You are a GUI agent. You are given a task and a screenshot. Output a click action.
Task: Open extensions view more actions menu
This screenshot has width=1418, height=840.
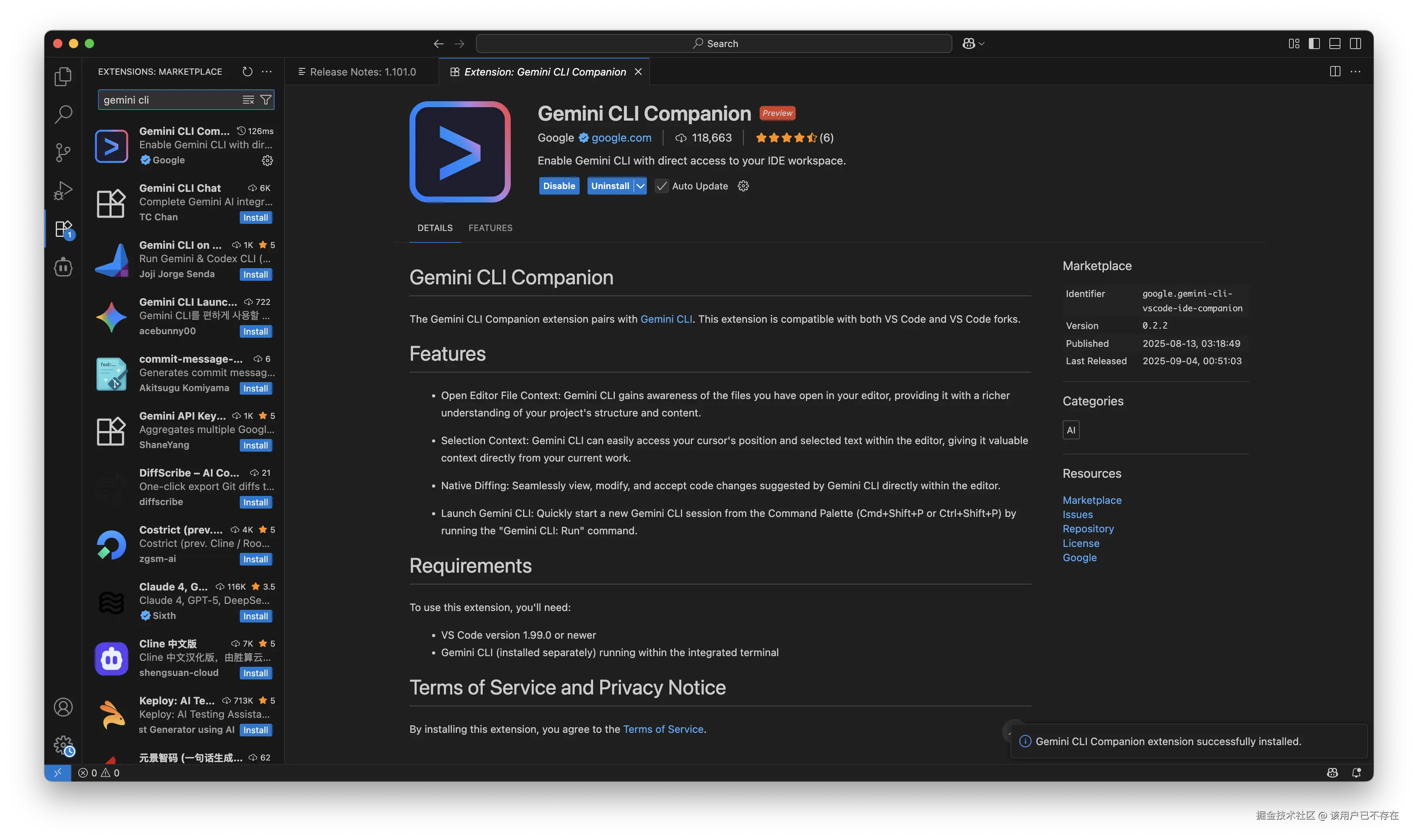pyautogui.click(x=267, y=71)
